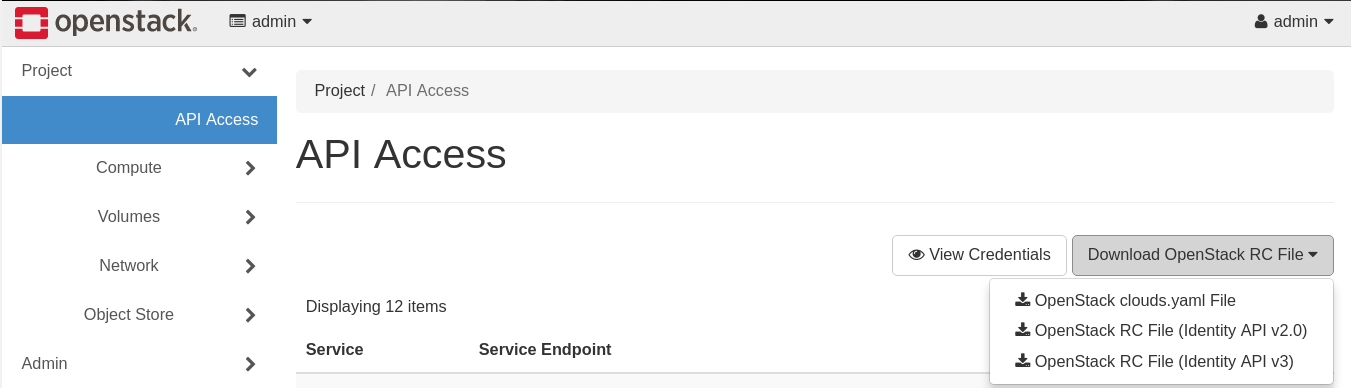Open the admin project dropdown
This screenshot has height=388, width=1351.
click(271, 22)
